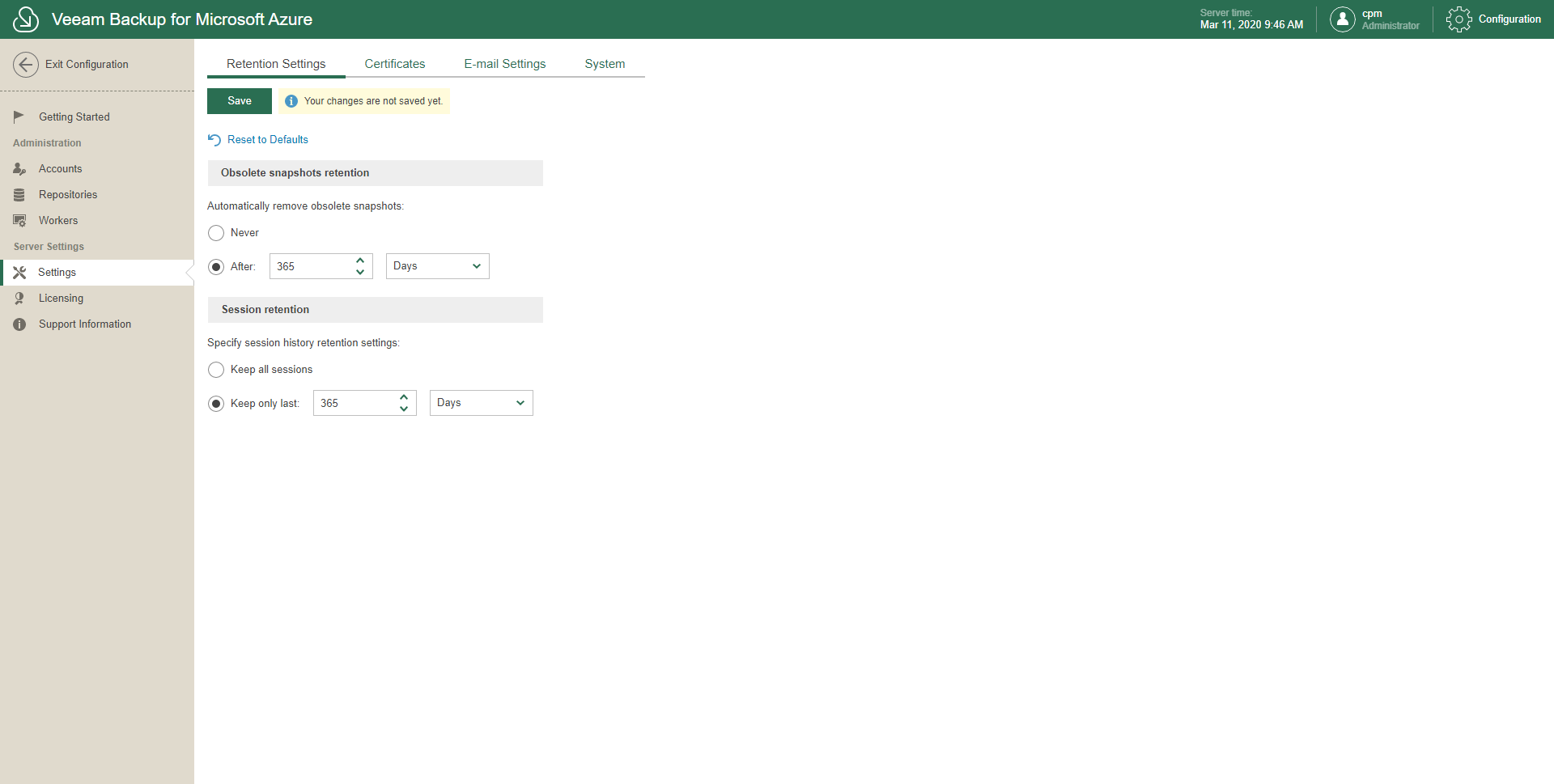The height and width of the screenshot is (784, 1554).
Task: Open the Support Information page
Action: tap(97, 324)
